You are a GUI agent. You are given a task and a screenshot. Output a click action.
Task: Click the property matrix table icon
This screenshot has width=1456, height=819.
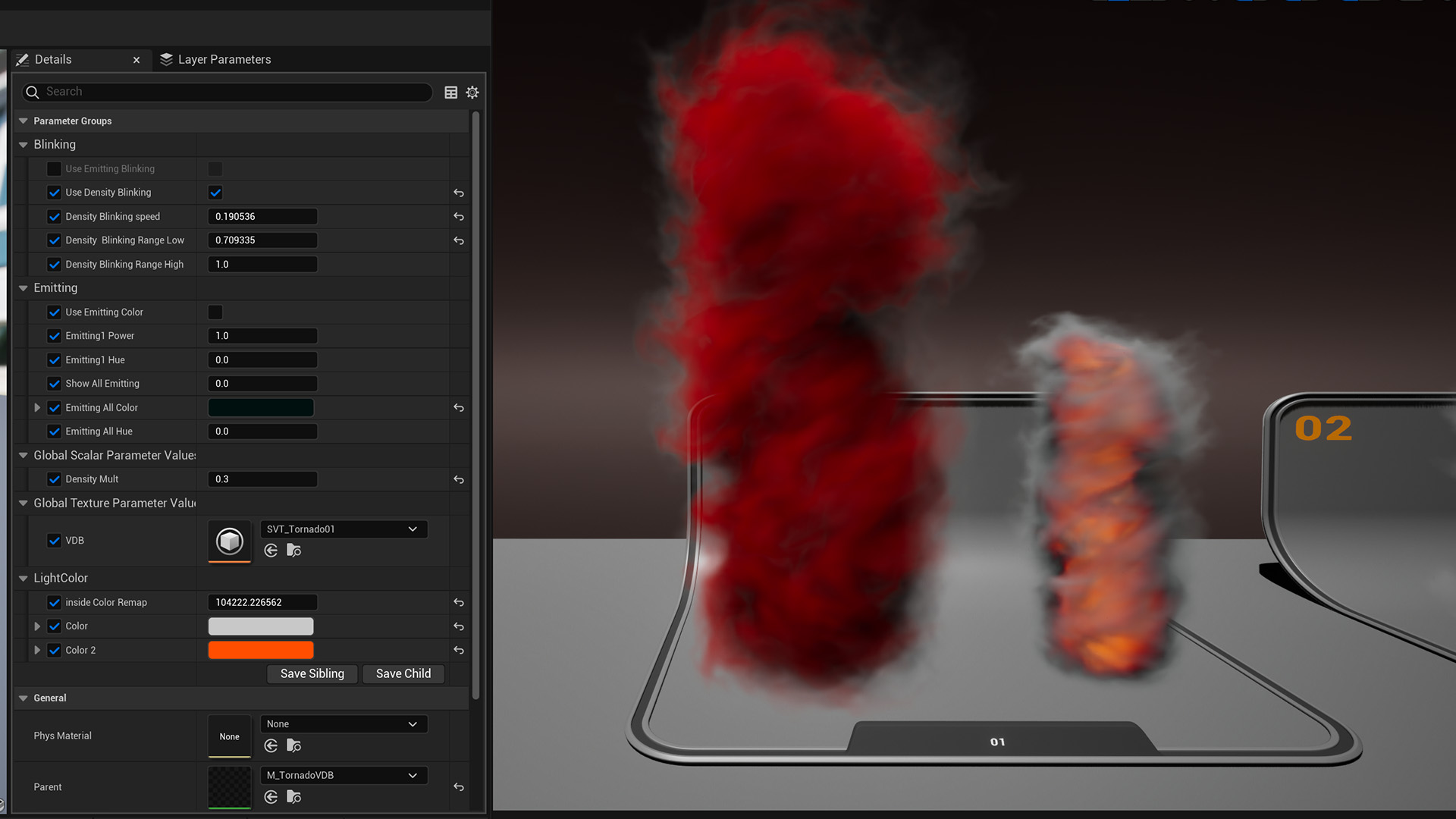tap(450, 93)
